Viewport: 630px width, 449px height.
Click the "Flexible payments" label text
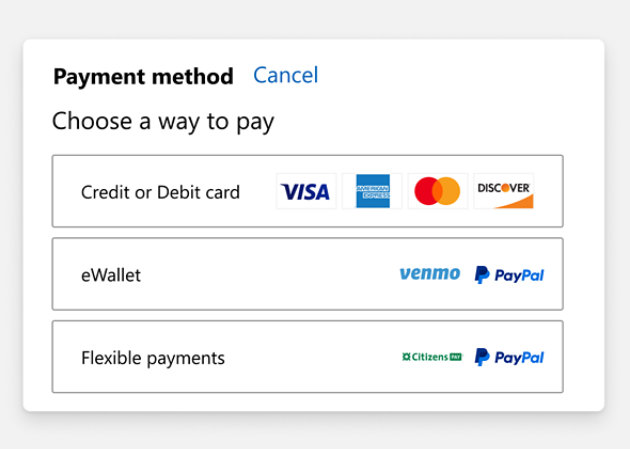click(153, 358)
